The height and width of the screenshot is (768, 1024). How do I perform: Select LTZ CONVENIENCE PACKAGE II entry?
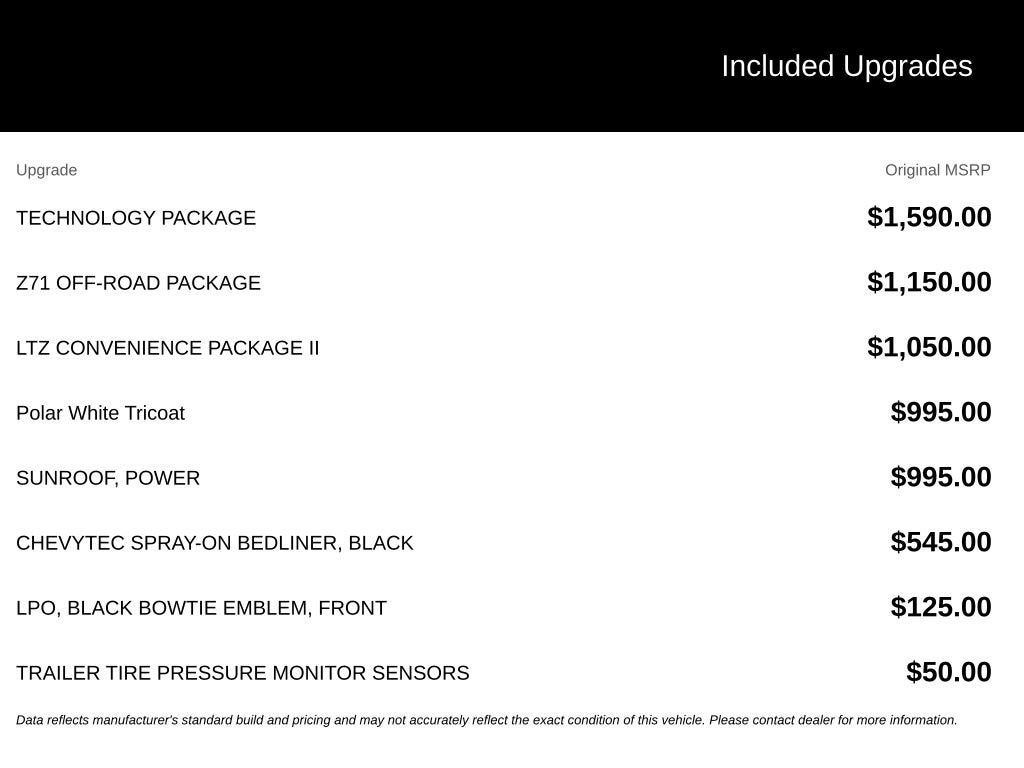pos(168,348)
